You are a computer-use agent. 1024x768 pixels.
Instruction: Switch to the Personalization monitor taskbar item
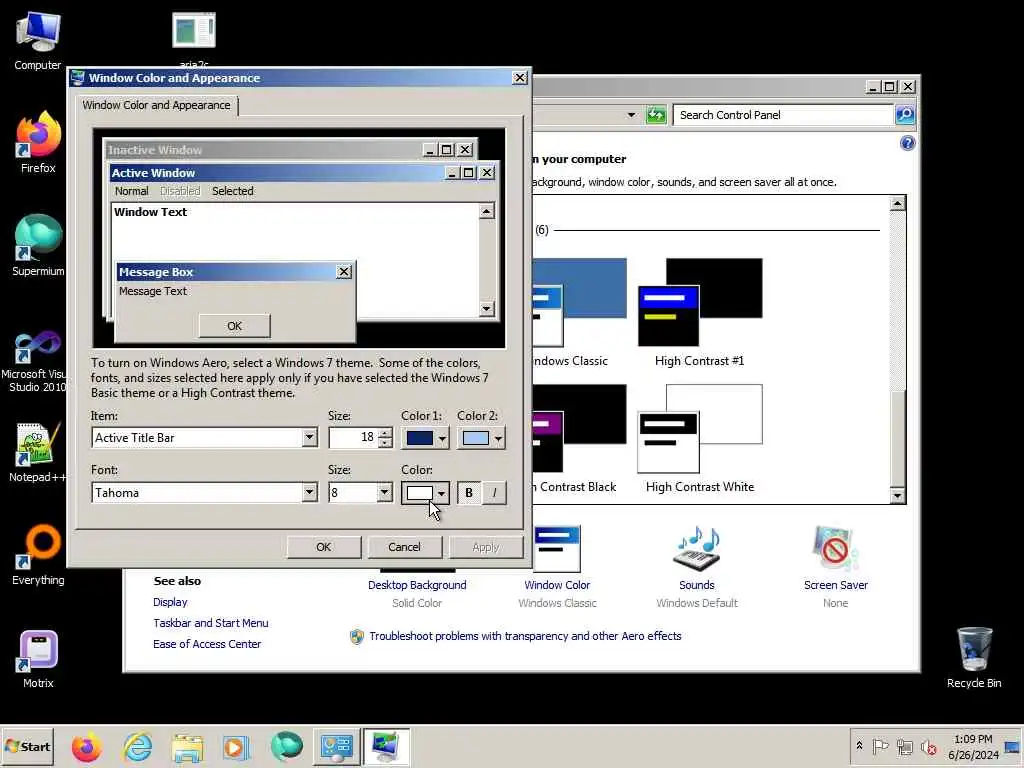[386, 747]
